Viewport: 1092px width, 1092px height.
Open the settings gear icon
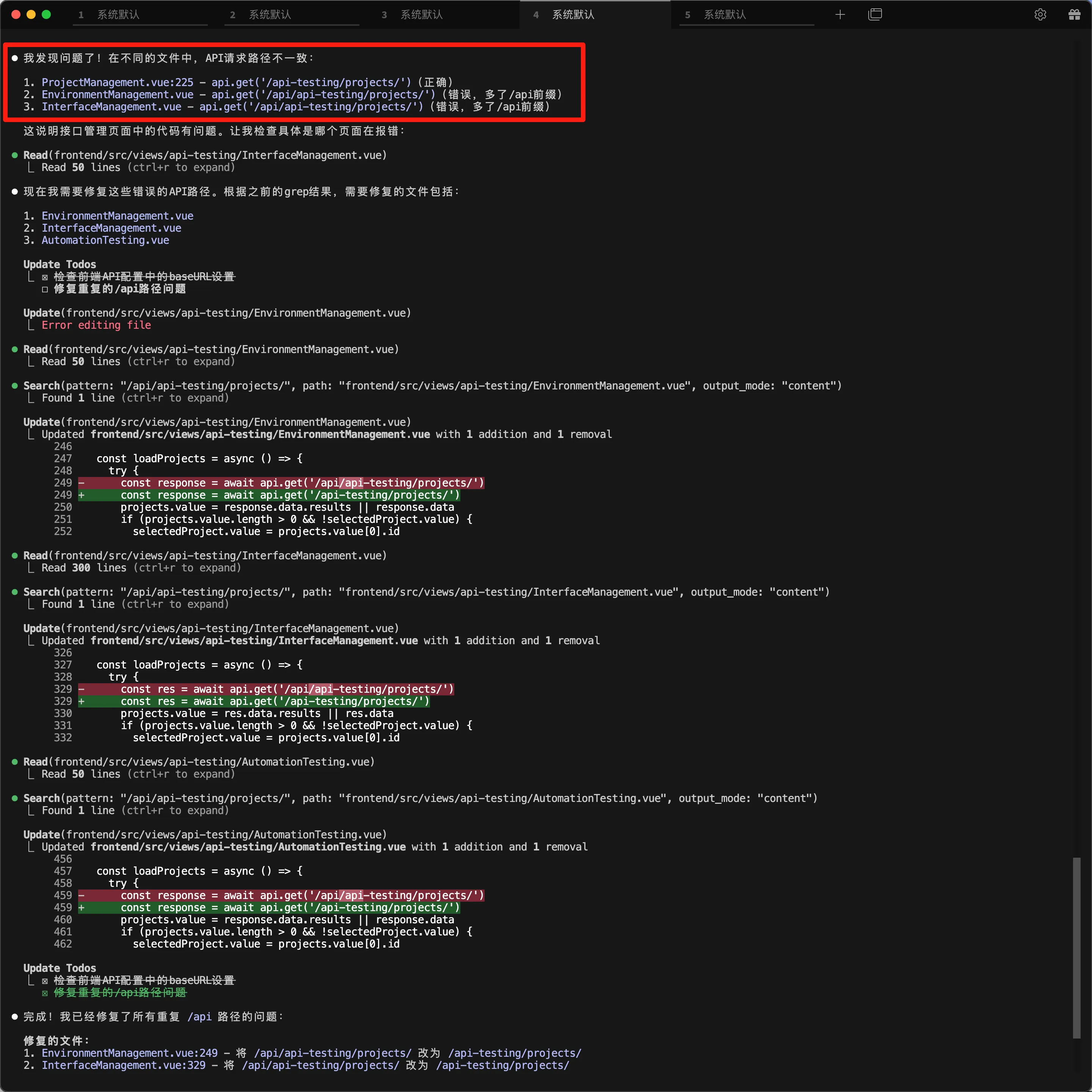[1040, 15]
